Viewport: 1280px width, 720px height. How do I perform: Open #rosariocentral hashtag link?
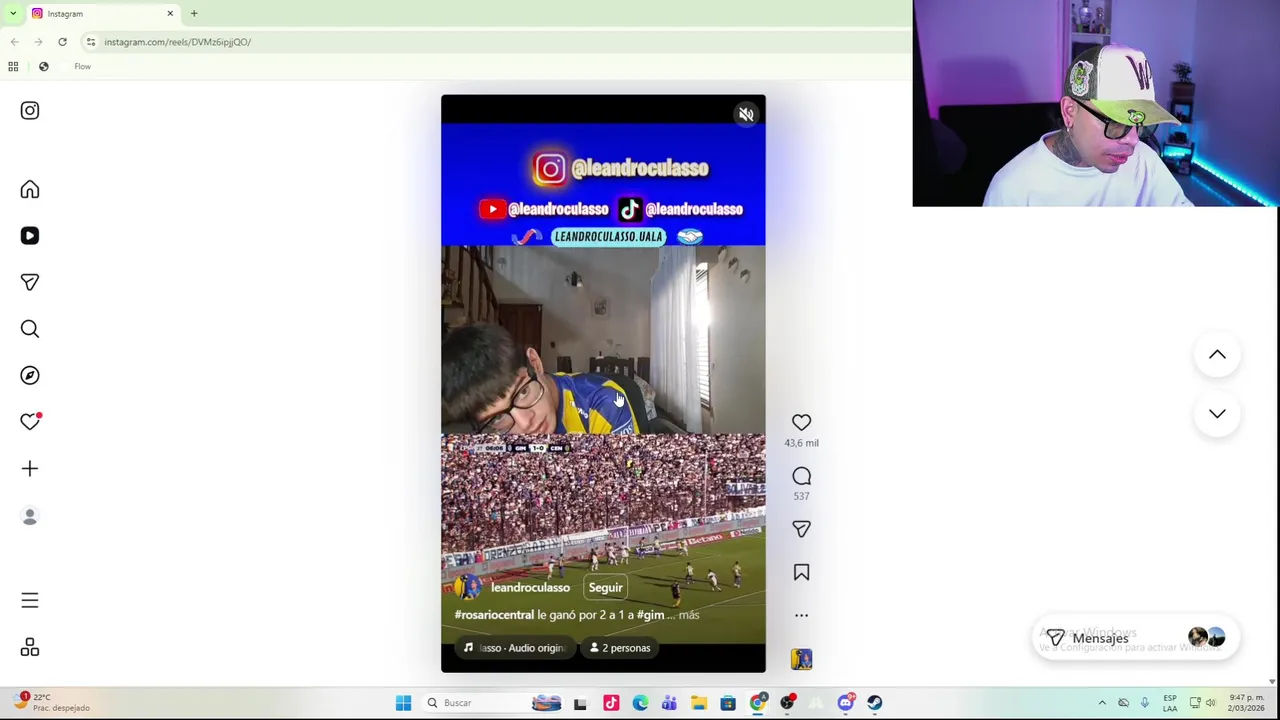(494, 615)
